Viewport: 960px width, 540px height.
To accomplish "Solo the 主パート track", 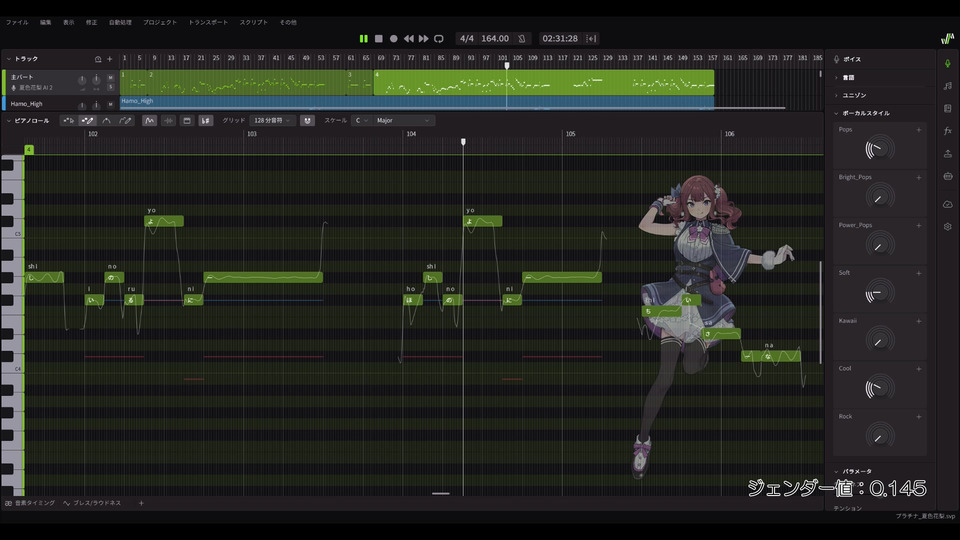I will click(x=110, y=87).
